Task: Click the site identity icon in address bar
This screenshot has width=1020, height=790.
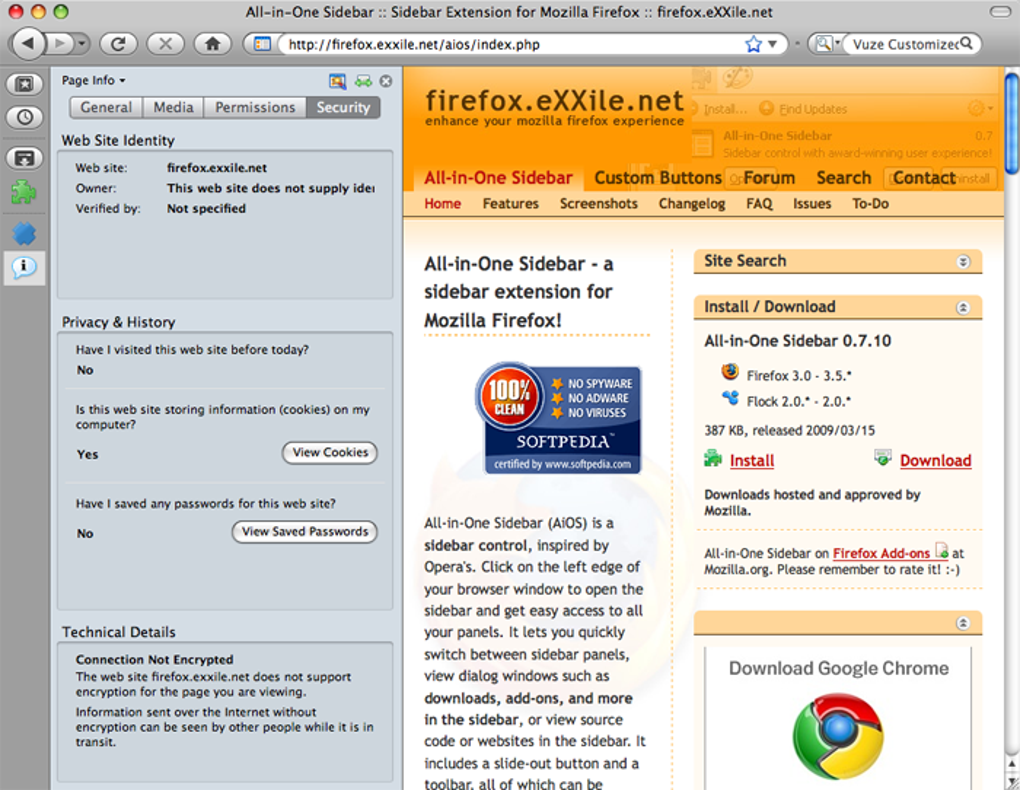Action: (x=262, y=44)
